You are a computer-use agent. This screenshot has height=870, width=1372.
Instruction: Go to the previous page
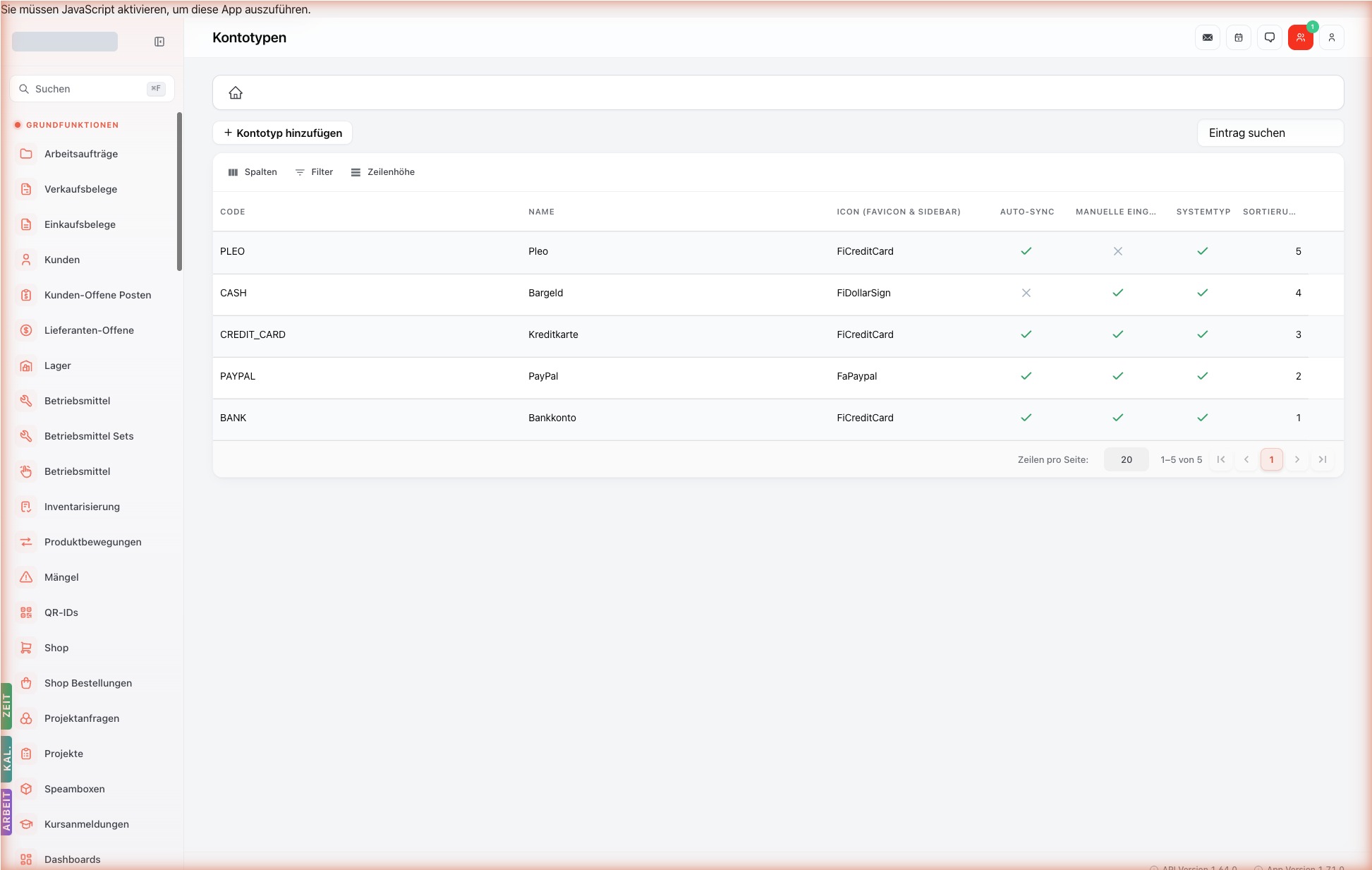click(1246, 459)
